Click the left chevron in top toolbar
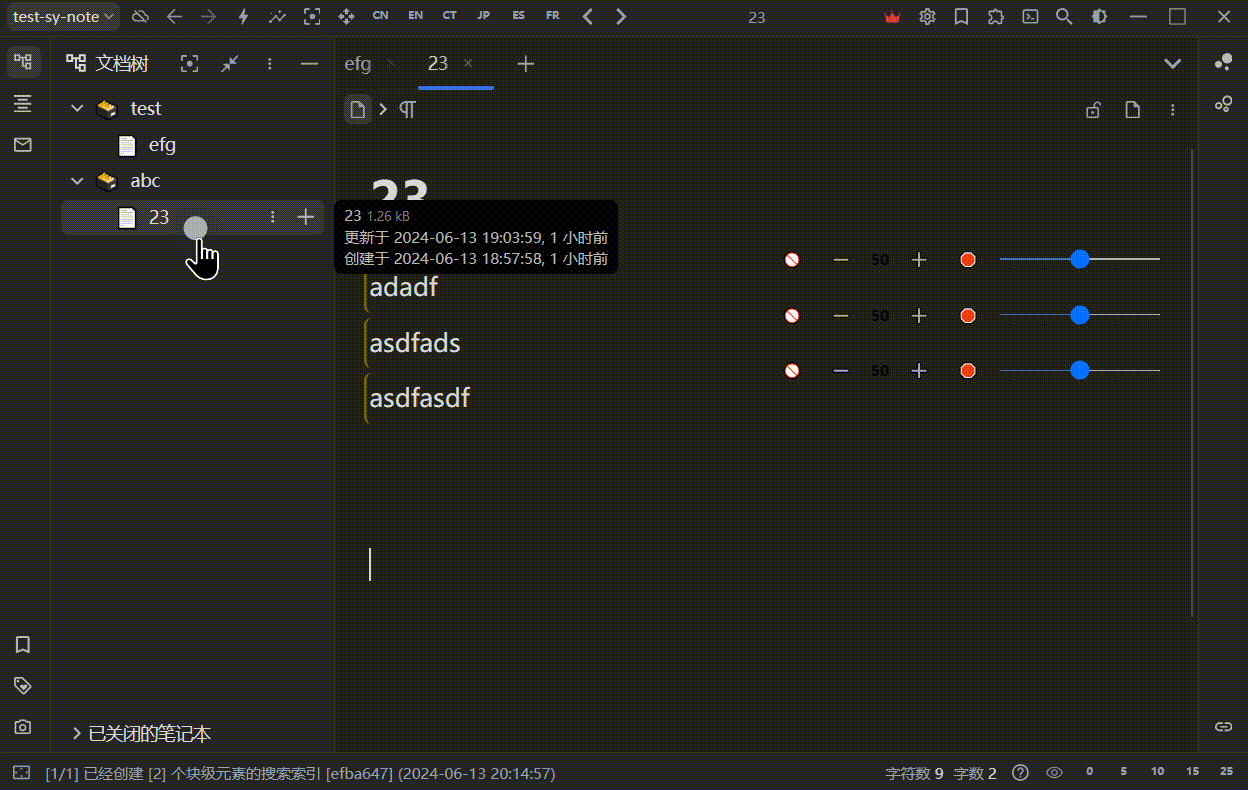 [587, 17]
